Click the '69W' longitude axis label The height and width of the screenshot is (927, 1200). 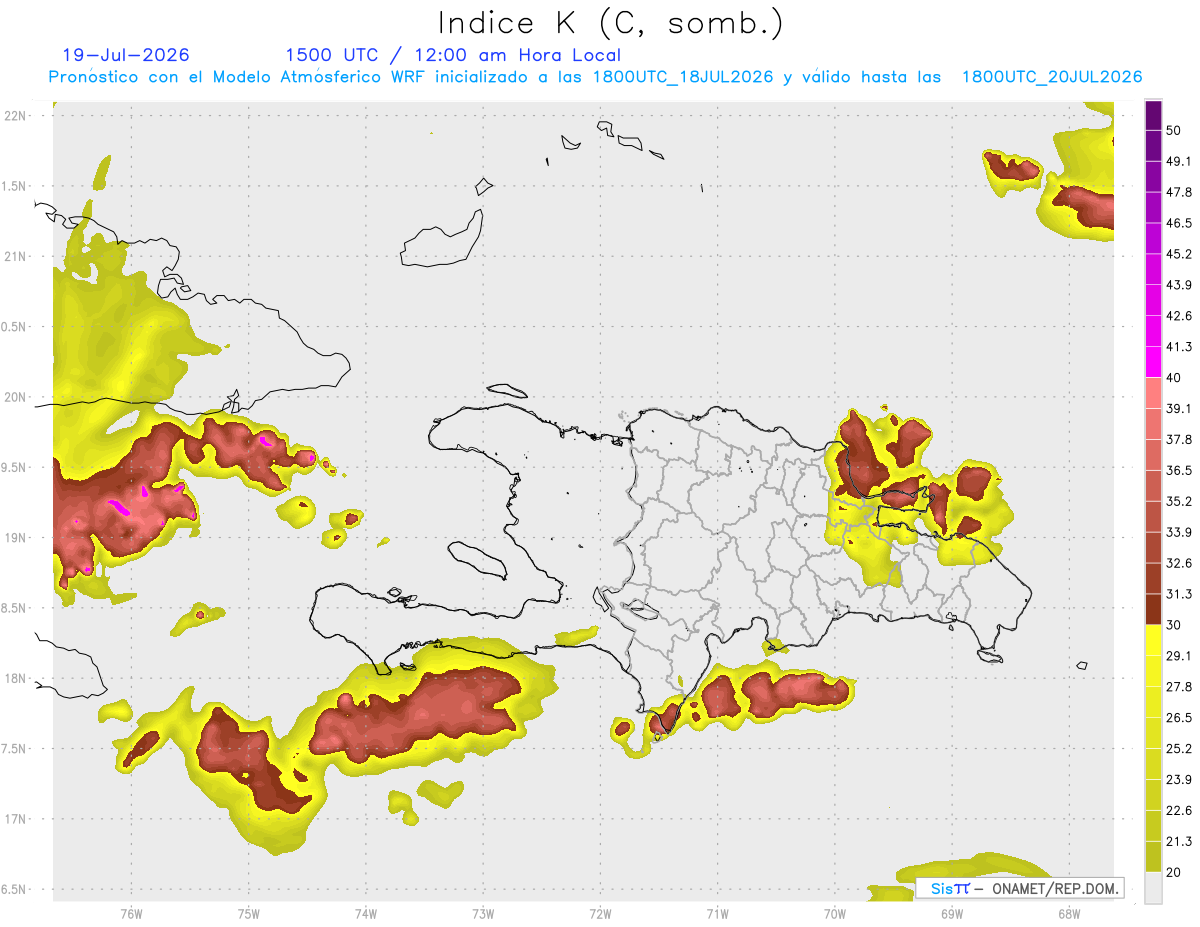click(x=952, y=914)
